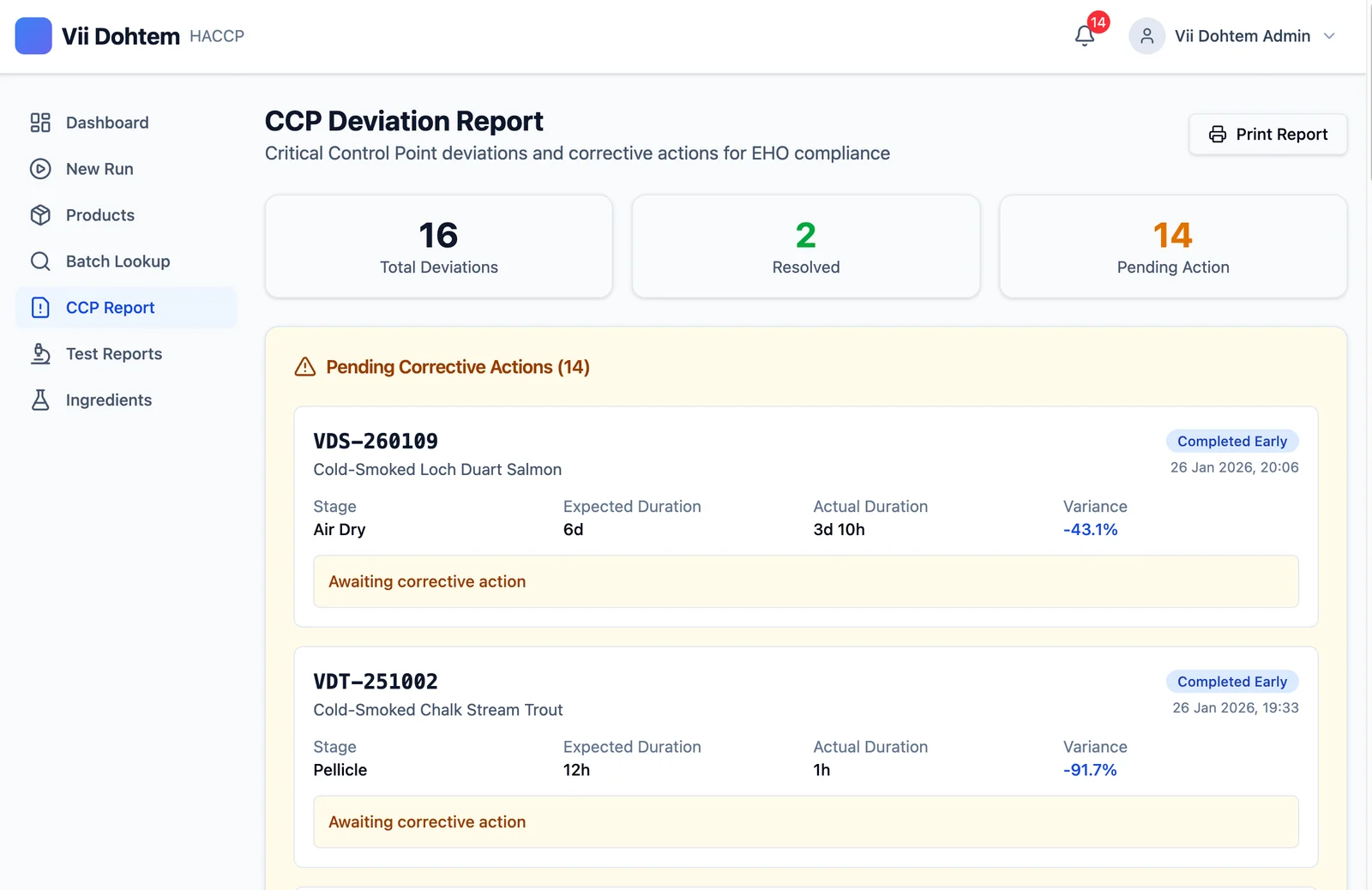The width and height of the screenshot is (1372, 890).
Task: Click the Pending Corrective Actions (14) heading
Action: click(458, 367)
